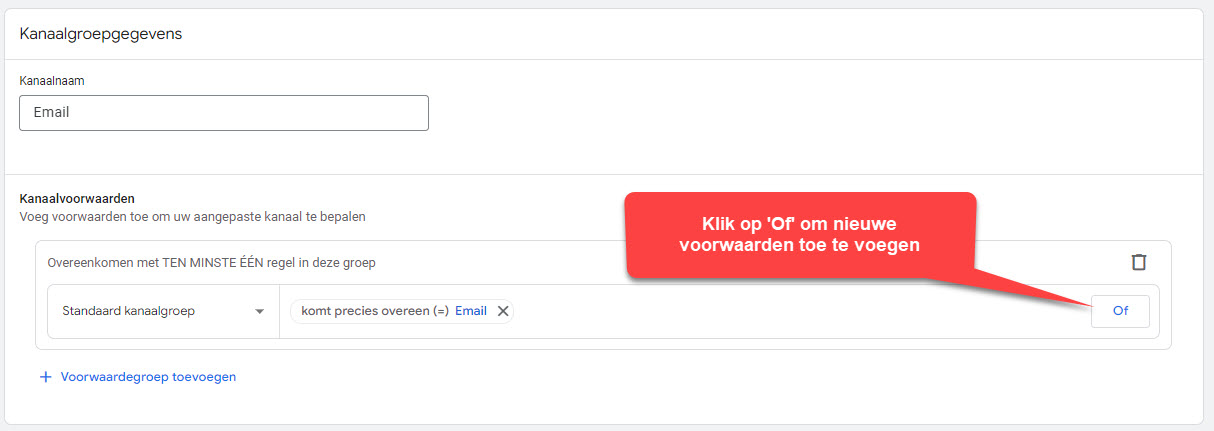Click the dropdown arrow beside Standaard kanaalgroep
The height and width of the screenshot is (431, 1214).
260,311
